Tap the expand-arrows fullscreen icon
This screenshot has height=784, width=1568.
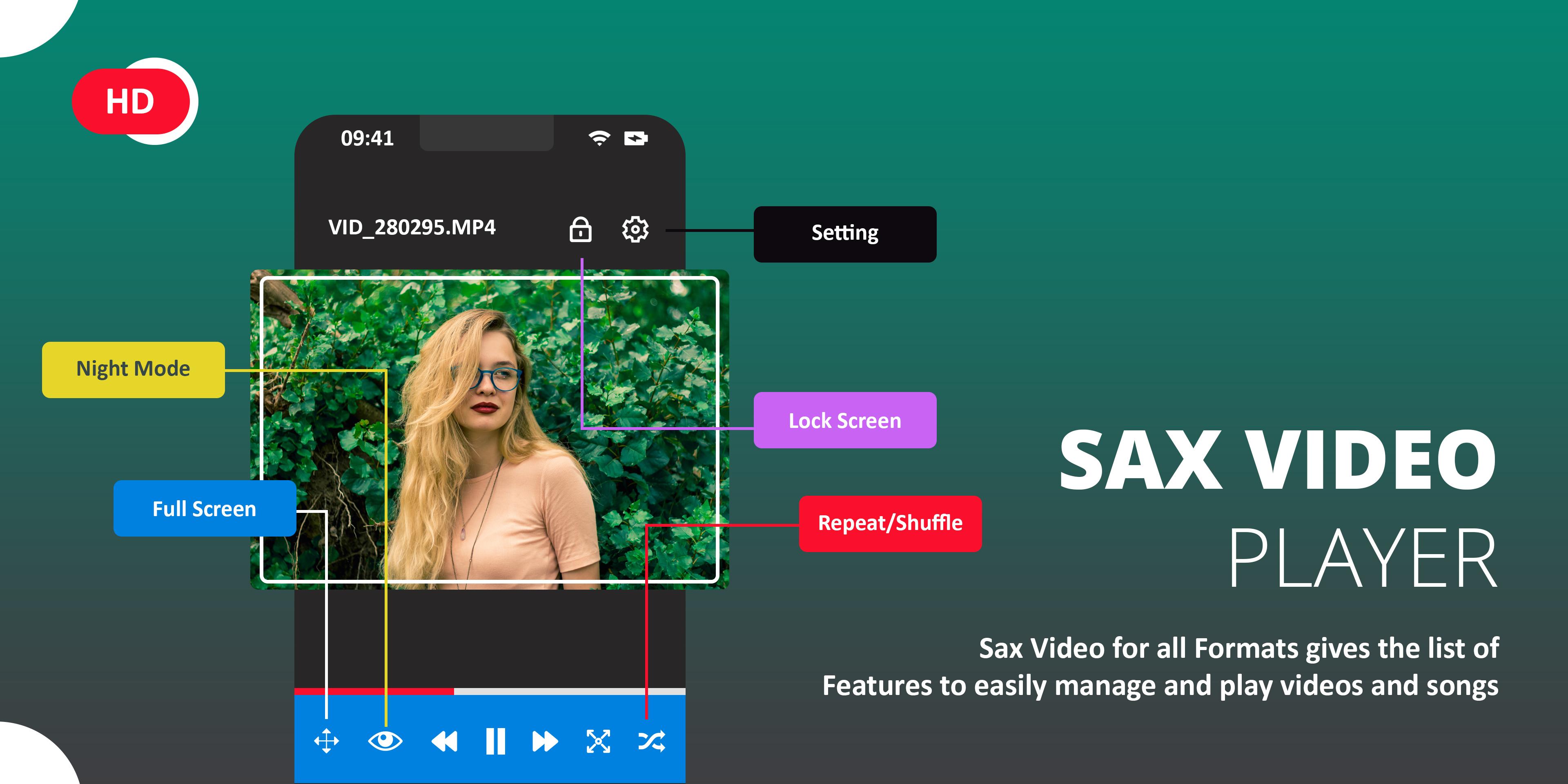click(598, 741)
